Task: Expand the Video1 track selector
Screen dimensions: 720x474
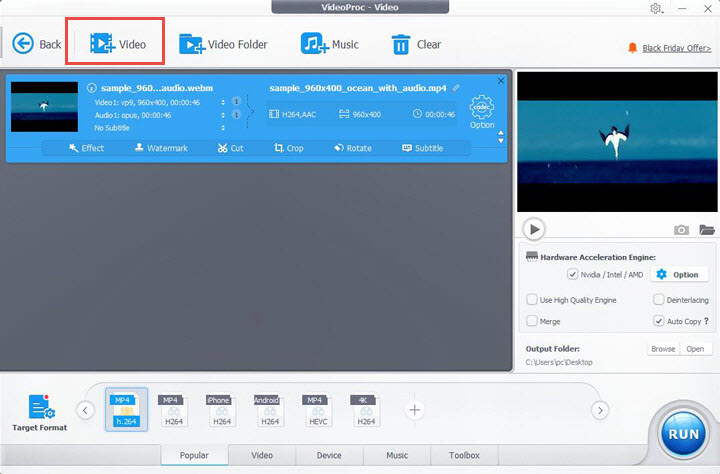Action: 223,102
